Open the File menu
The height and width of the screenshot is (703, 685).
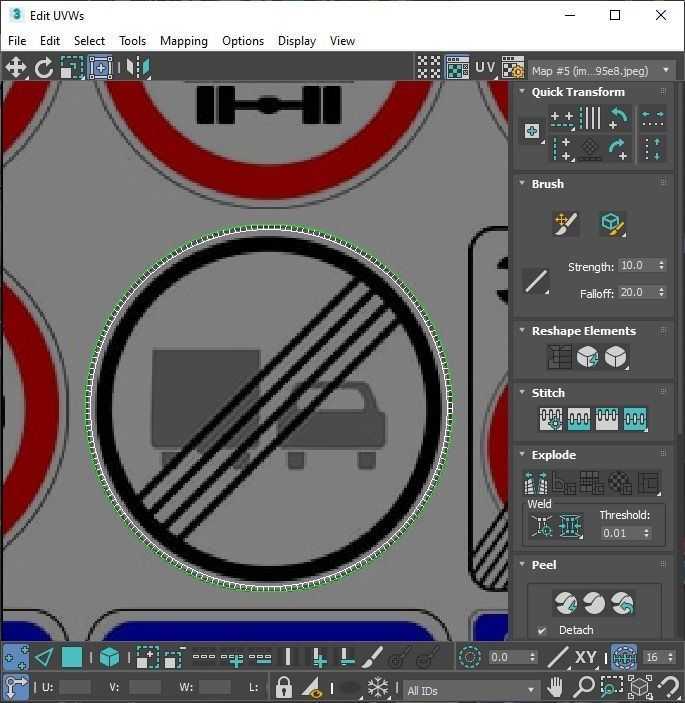pyautogui.click(x=17, y=41)
